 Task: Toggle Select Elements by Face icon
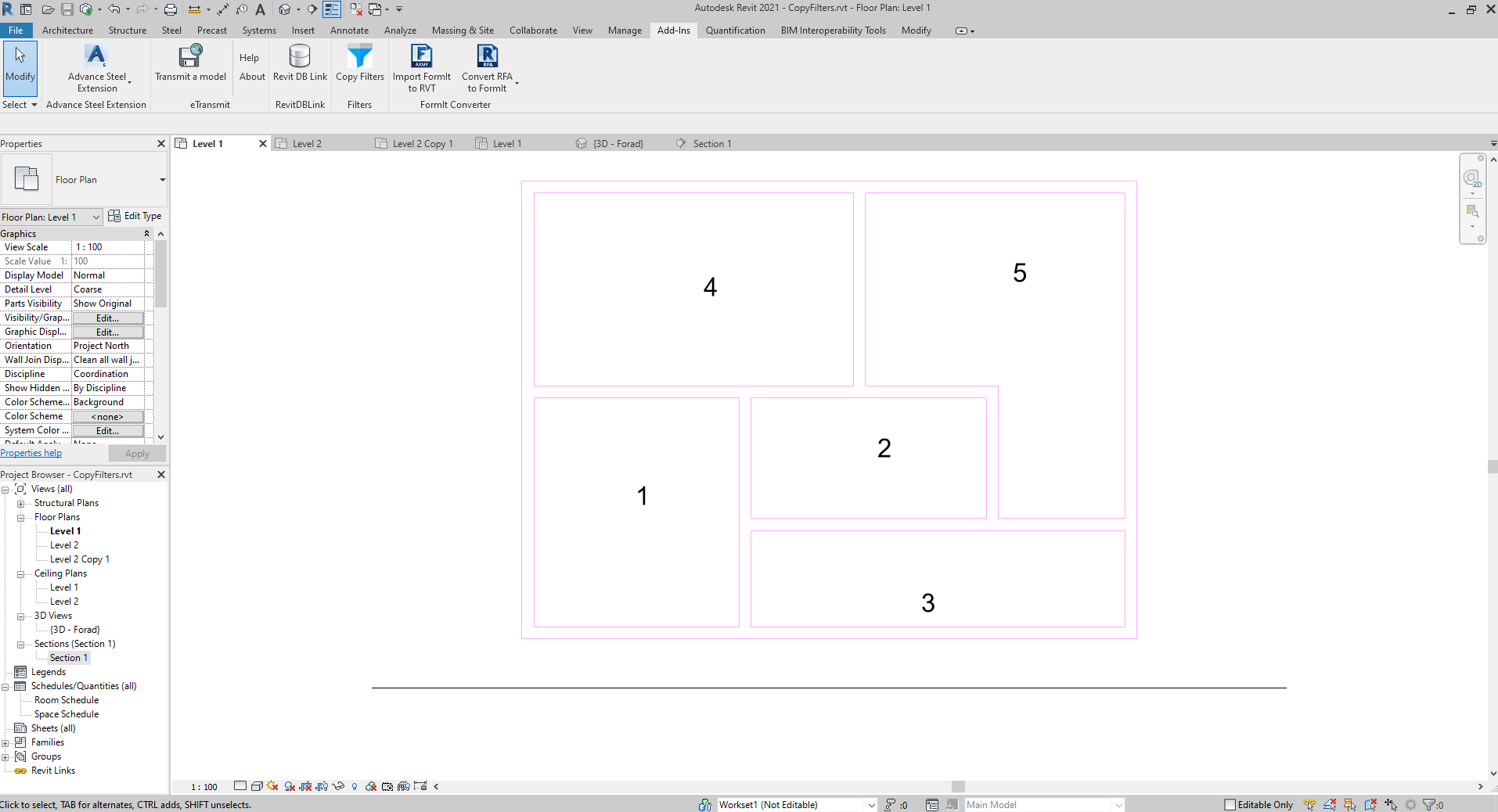(1370, 804)
